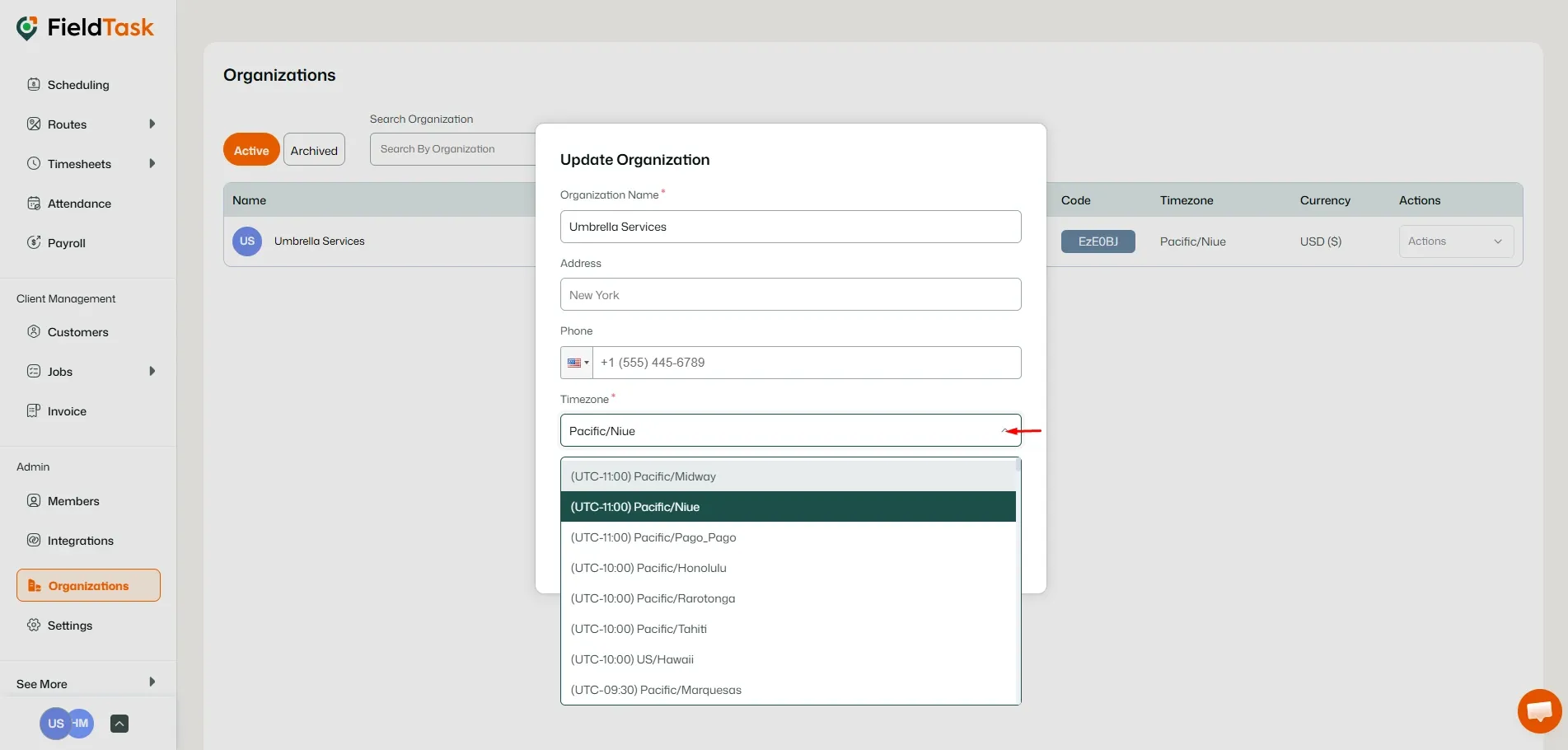Click the Invoice icon
The image size is (1568, 750).
(x=34, y=410)
